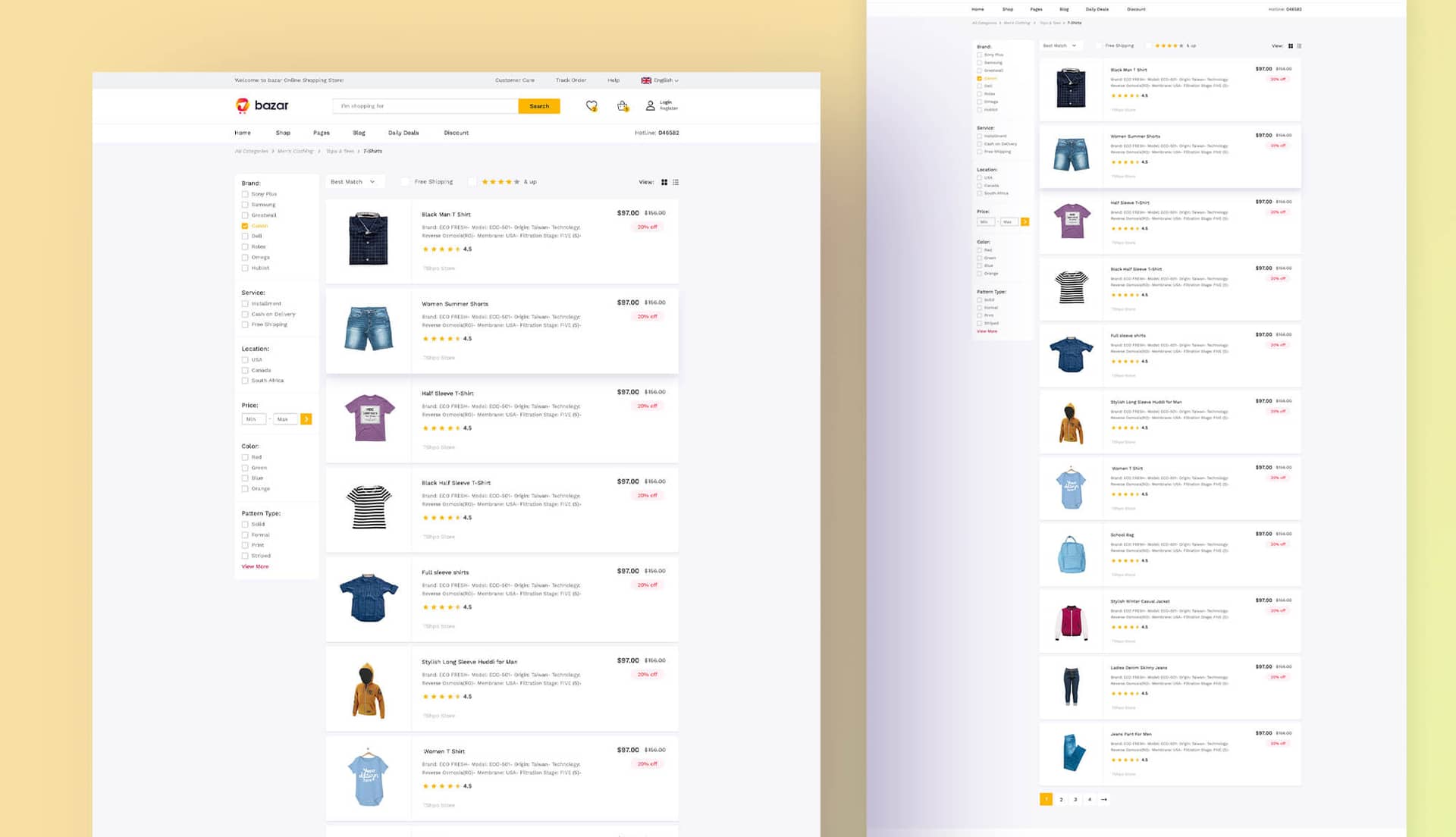Open the Customer Care link

point(515,80)
